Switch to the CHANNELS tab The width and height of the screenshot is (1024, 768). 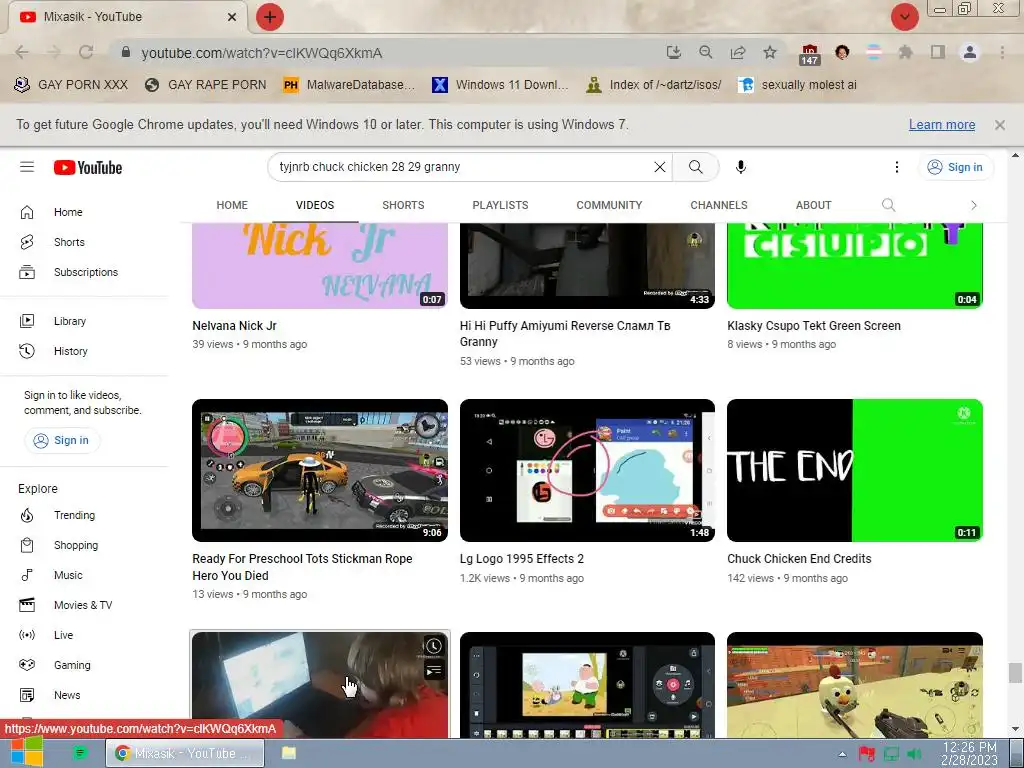coord(719,205)
